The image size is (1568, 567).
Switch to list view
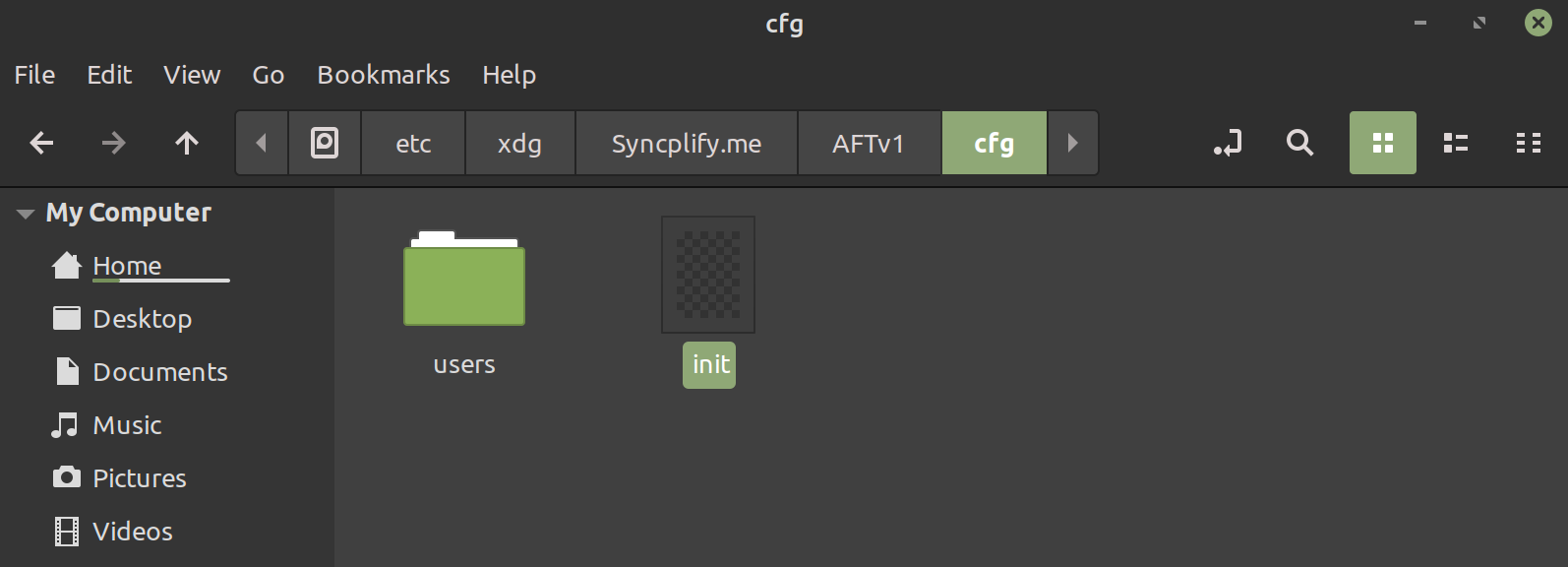[1456, 143]
